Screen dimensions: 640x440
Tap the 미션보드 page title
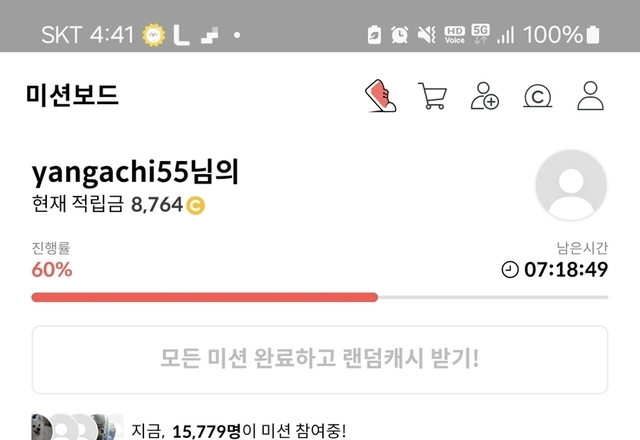point(72,95)
